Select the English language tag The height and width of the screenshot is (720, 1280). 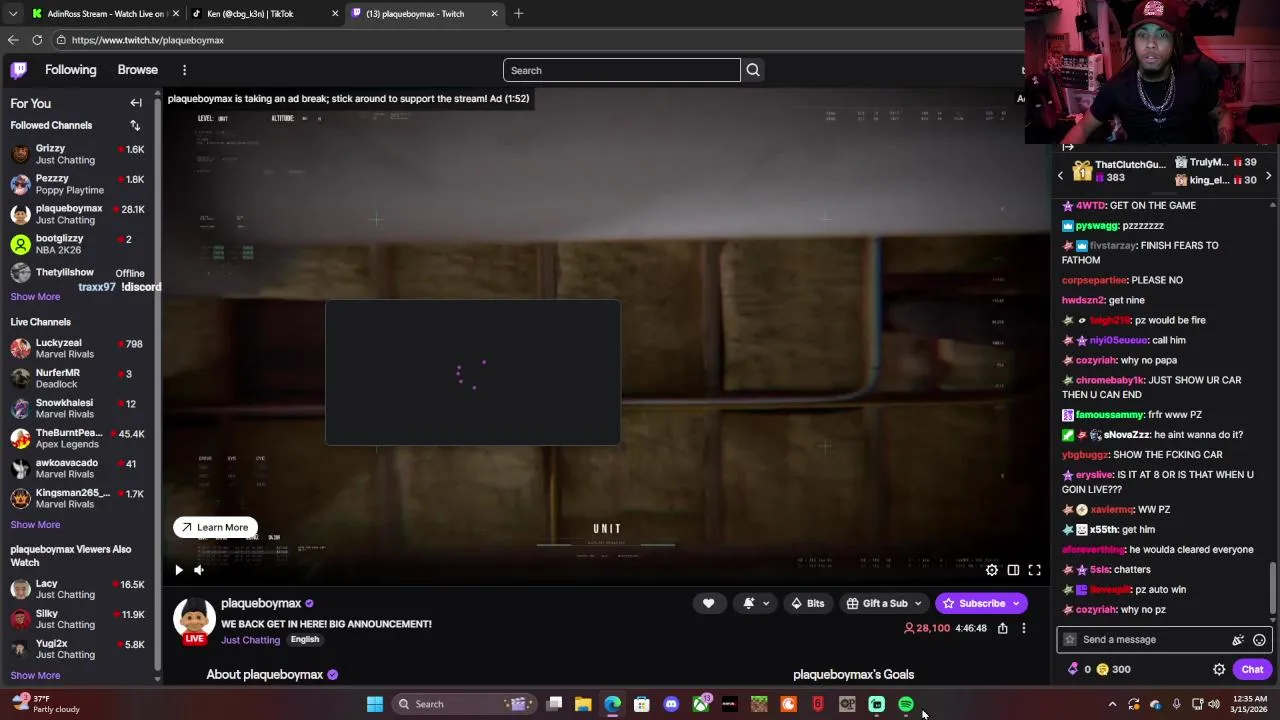pyautogui.click(x=305, y=640)
